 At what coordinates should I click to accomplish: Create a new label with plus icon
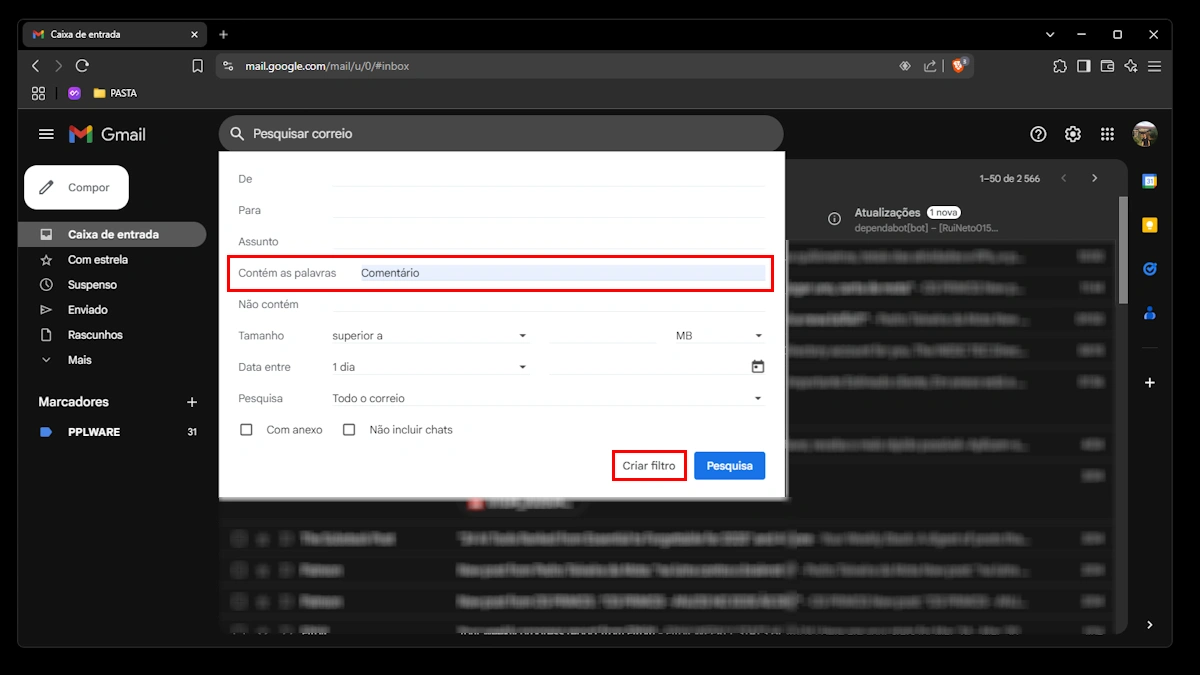click(192, 402)
